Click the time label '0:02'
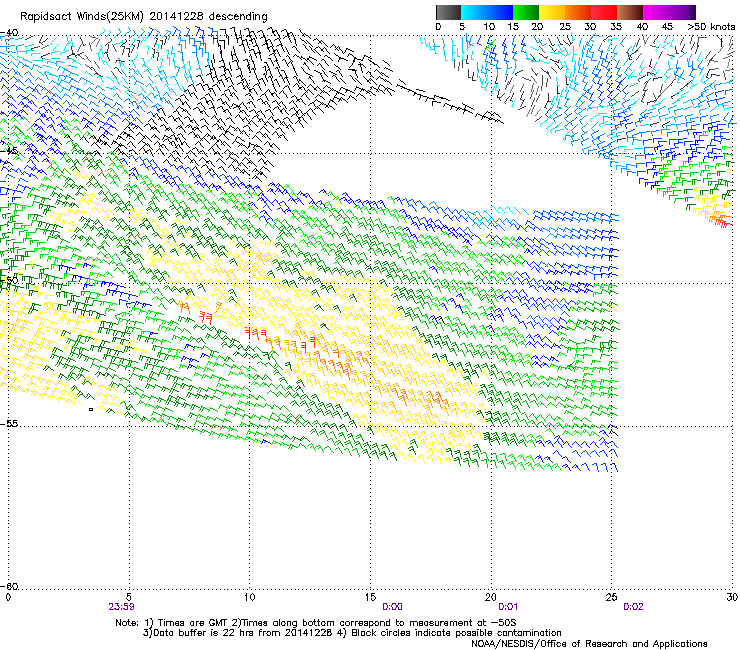This screenshot has height=650, width=740. point(633,607)
